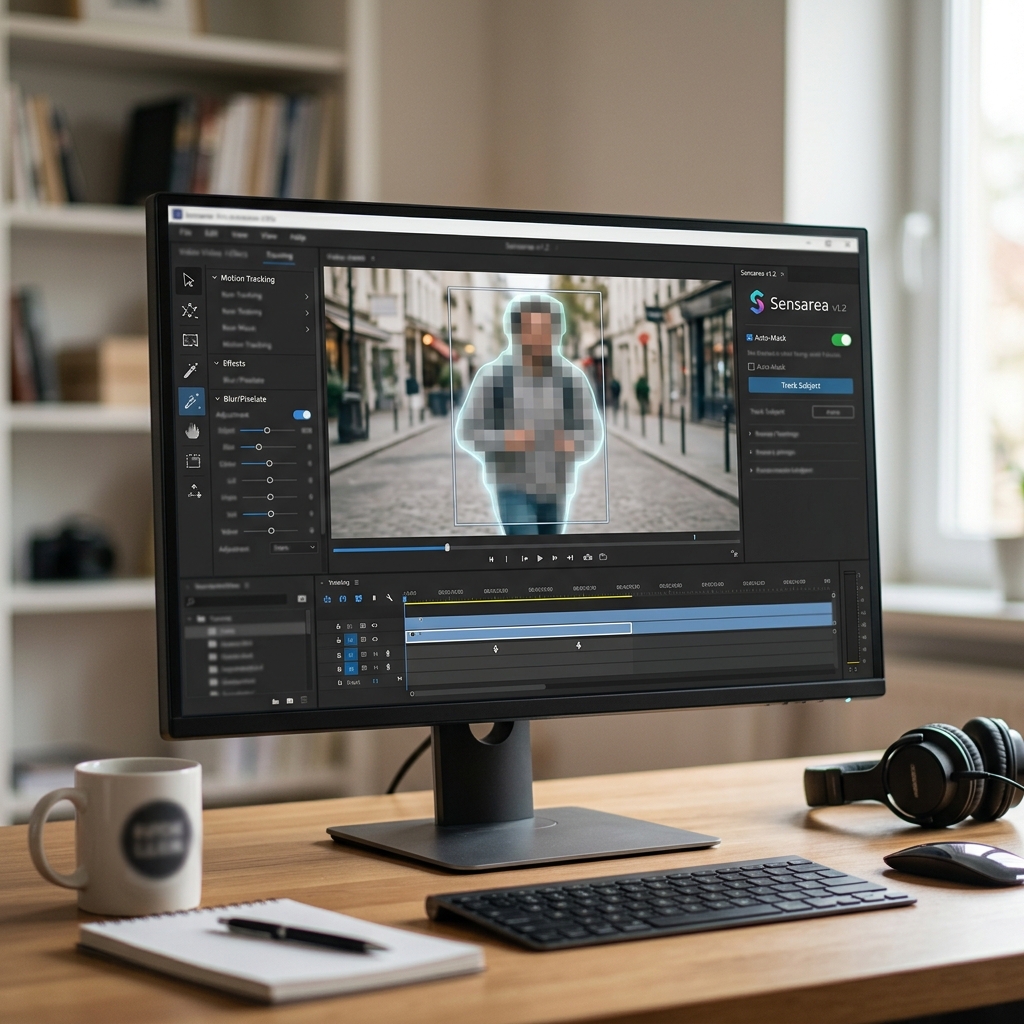Switch to the underlined Tracking tab
The height and width of the screenshot is (1024, 1024).
[x=279, y=256]
